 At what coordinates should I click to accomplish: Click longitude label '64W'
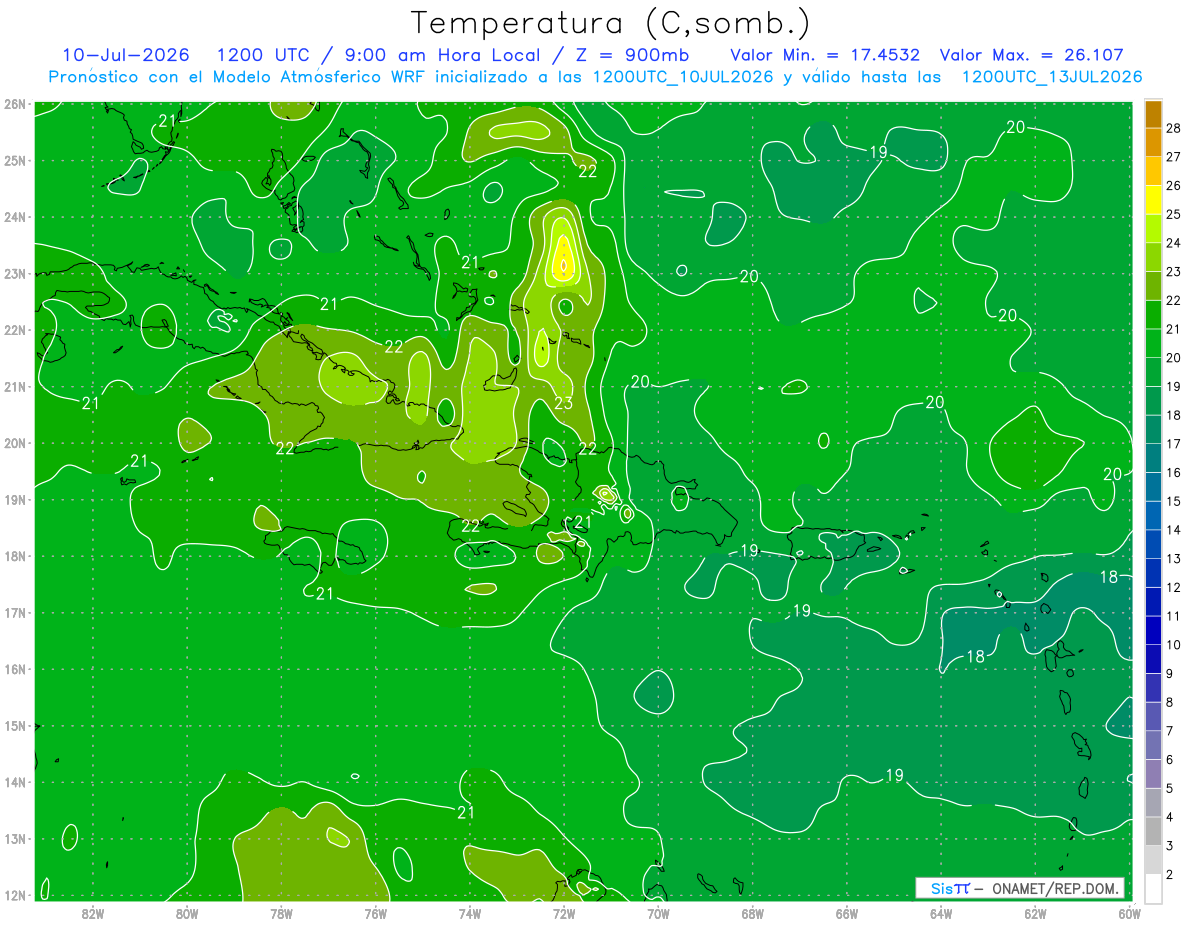[x=941, y=913]
